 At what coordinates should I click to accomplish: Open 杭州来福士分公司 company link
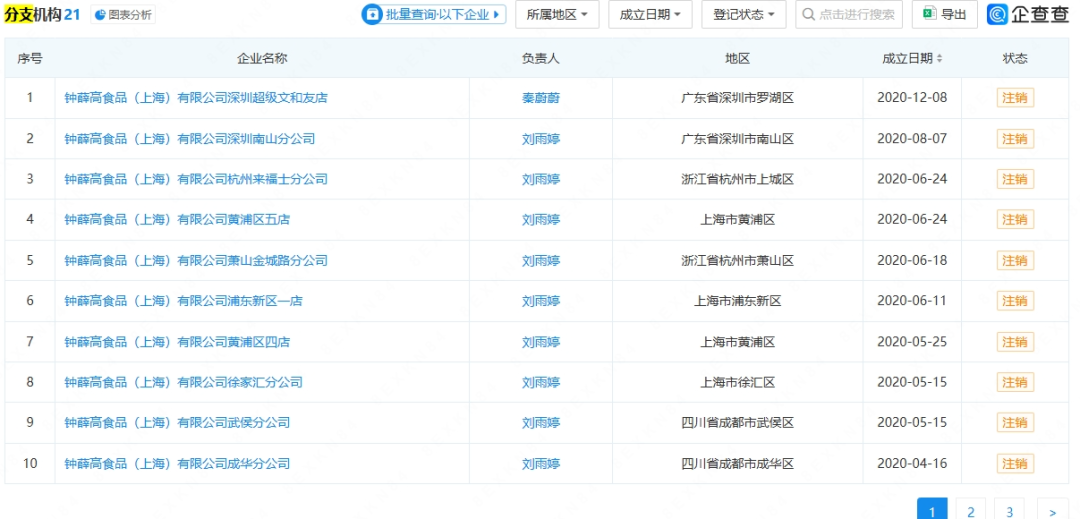click(x=196, y=179)
